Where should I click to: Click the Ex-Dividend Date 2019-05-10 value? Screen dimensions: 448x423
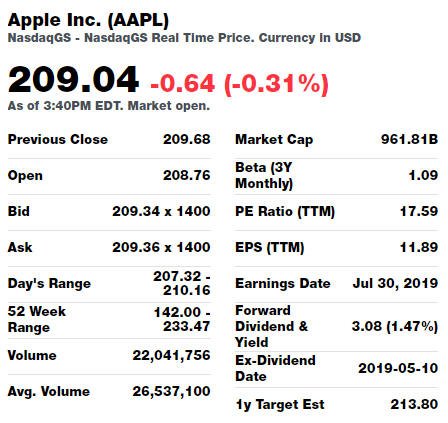(398, 368)
